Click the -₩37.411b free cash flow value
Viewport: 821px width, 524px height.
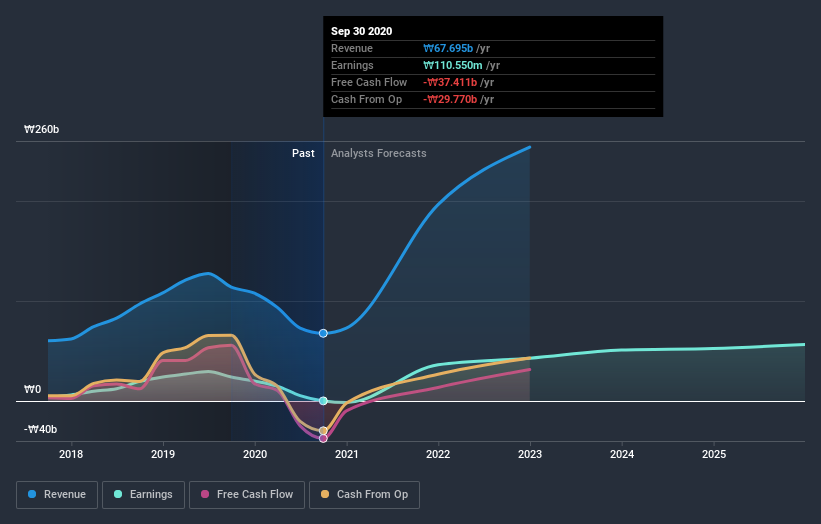click(x=450, y=82)
